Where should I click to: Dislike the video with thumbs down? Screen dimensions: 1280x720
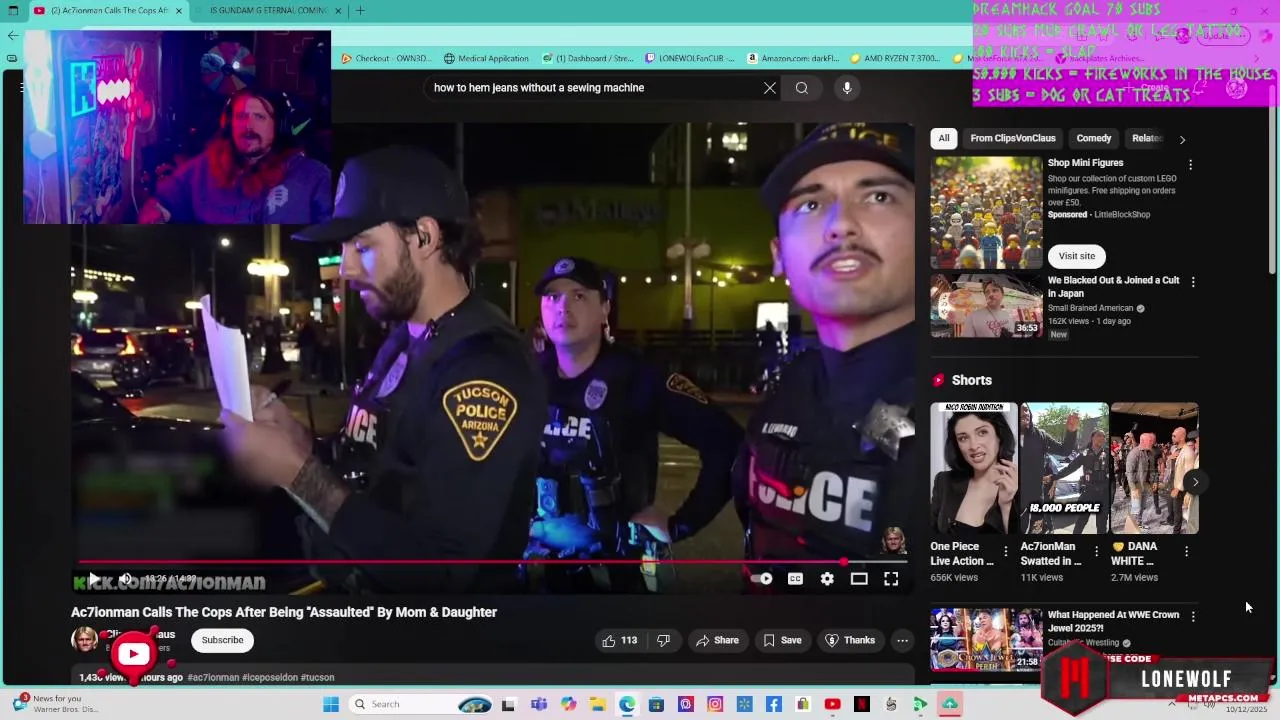pos(663,640)
